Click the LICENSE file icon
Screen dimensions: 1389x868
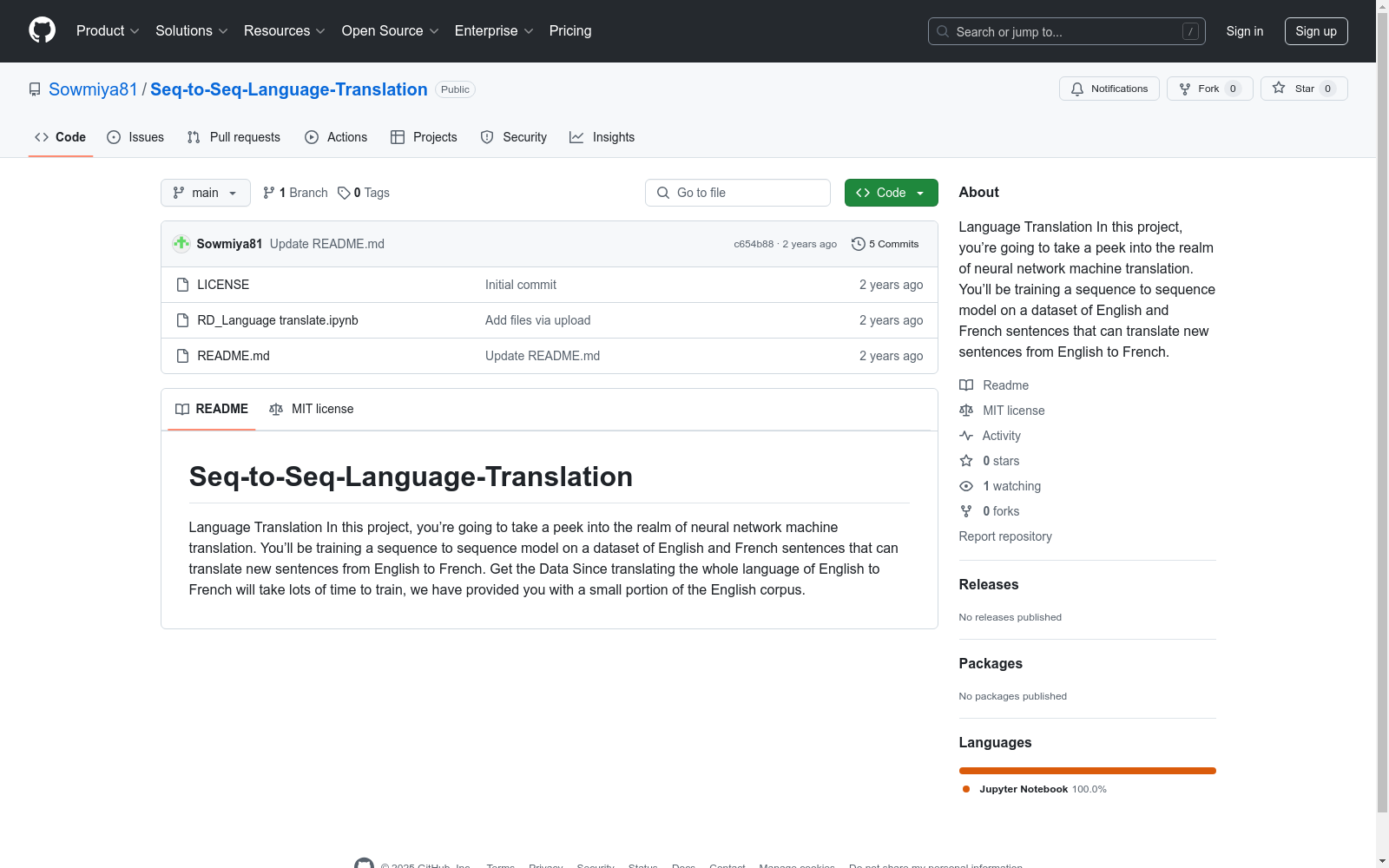point(182,285)
